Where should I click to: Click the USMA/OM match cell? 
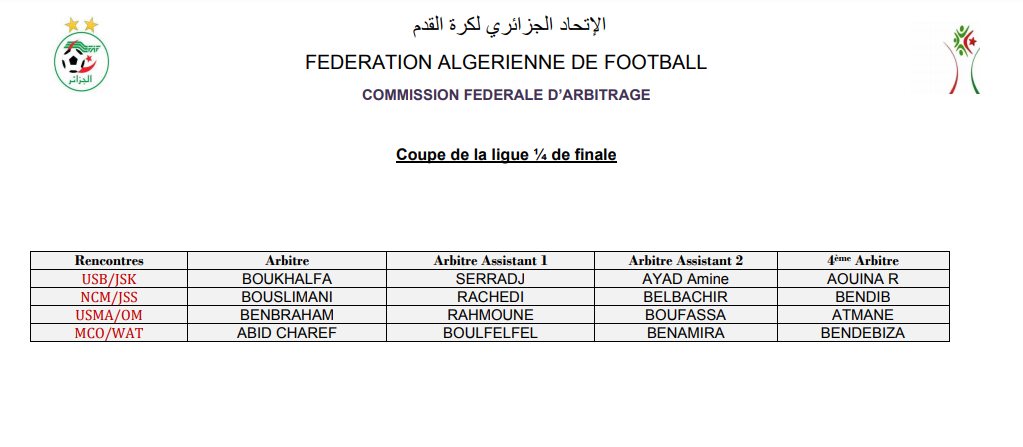(109, 315)
